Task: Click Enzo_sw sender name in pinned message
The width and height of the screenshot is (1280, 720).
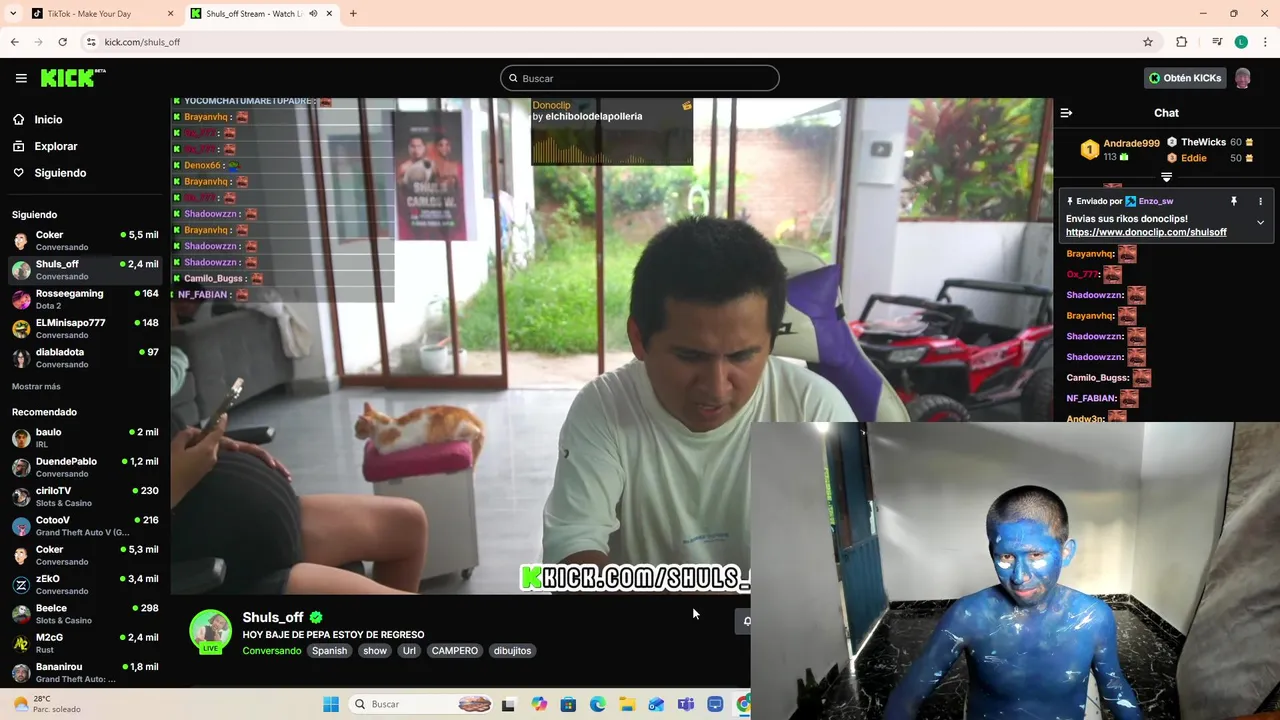Action: pyautogui.click(x=1155, y=201)
